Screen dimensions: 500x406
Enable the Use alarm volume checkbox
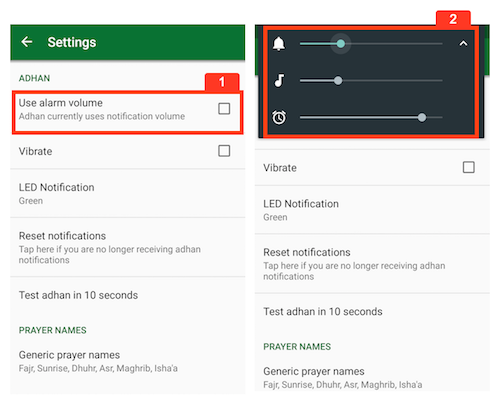(x=224, y=109)
